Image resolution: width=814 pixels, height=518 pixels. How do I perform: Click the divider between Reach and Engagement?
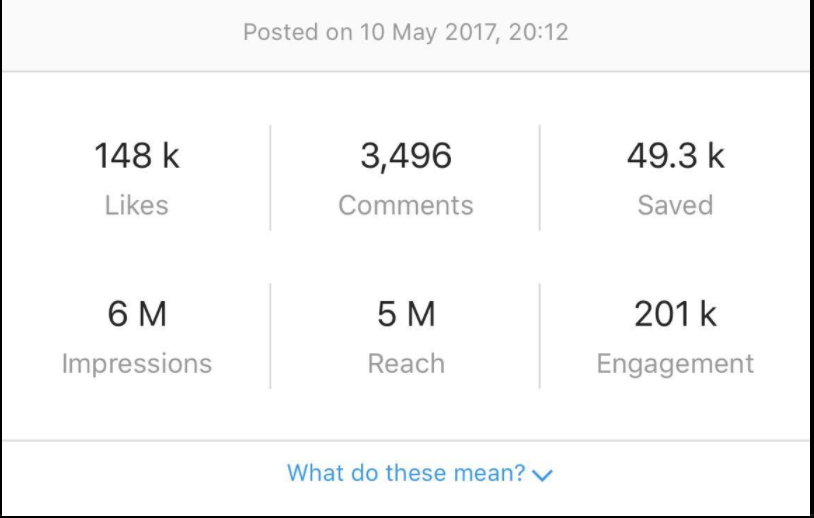[x=540, y=336]
